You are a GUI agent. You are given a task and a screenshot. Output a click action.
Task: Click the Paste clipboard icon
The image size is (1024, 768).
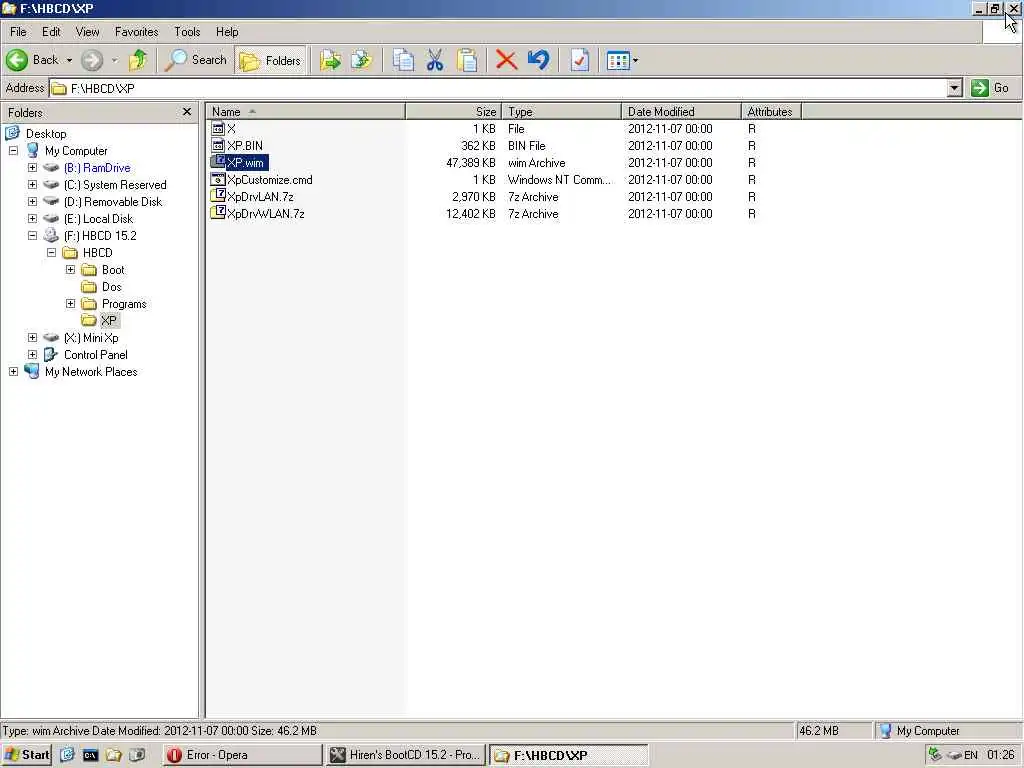click(467, 61)
